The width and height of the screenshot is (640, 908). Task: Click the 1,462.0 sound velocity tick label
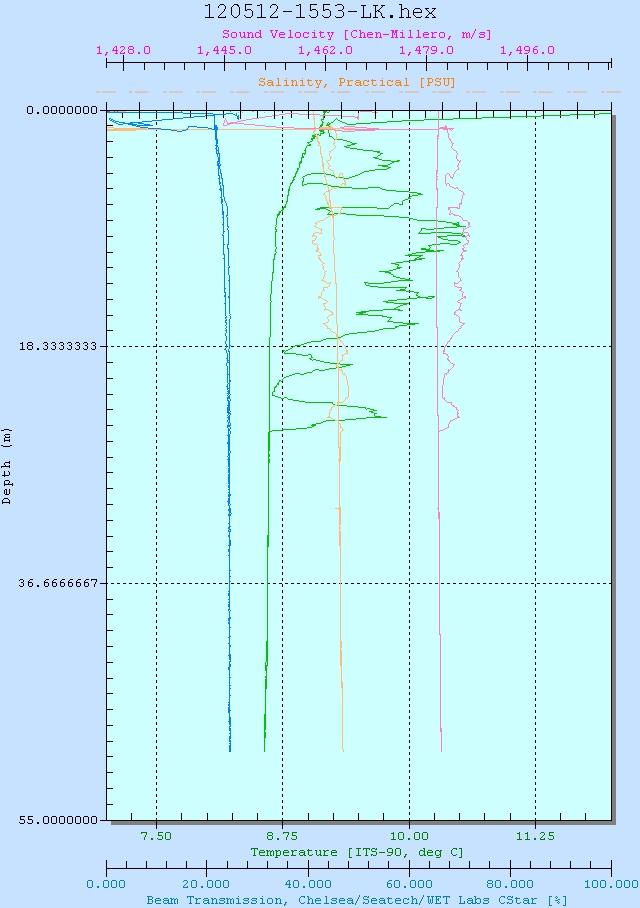pos(325,49)
